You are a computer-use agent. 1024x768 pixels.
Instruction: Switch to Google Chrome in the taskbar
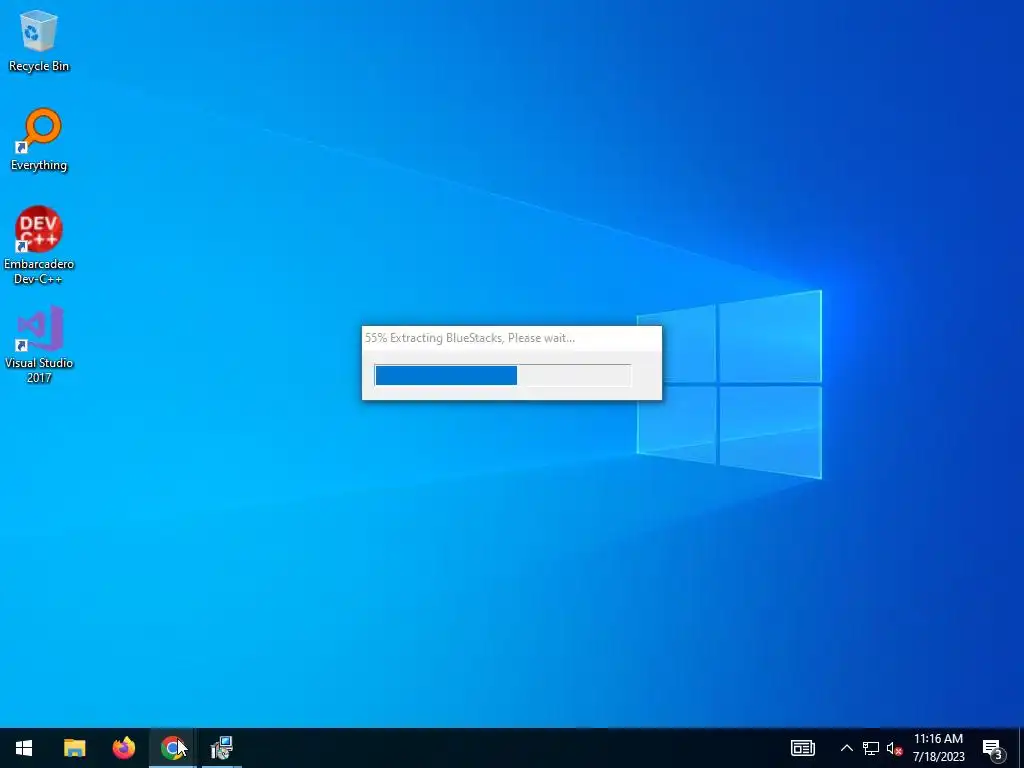(x=172, y=748)
